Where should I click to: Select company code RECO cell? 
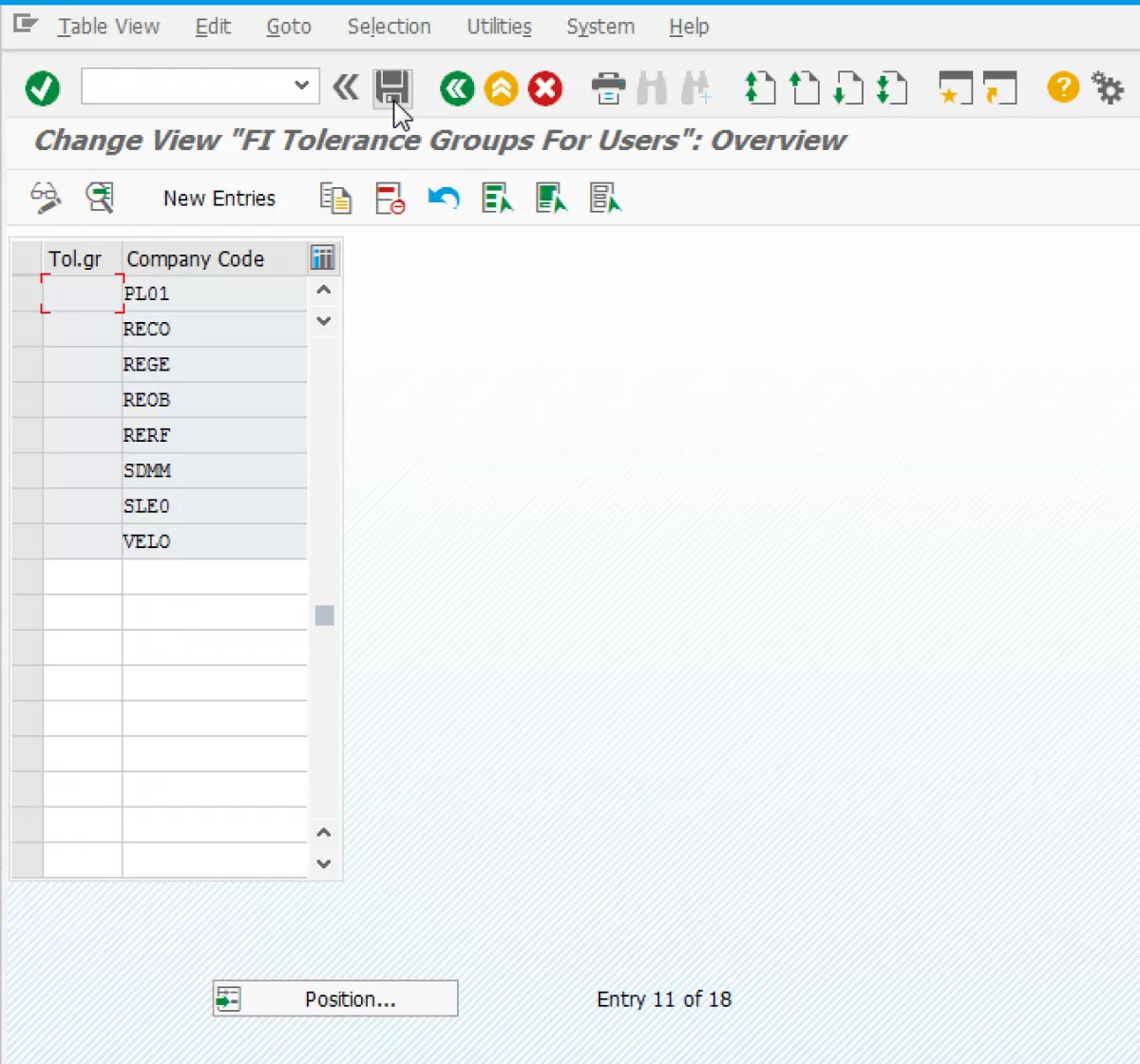point(215,329)
